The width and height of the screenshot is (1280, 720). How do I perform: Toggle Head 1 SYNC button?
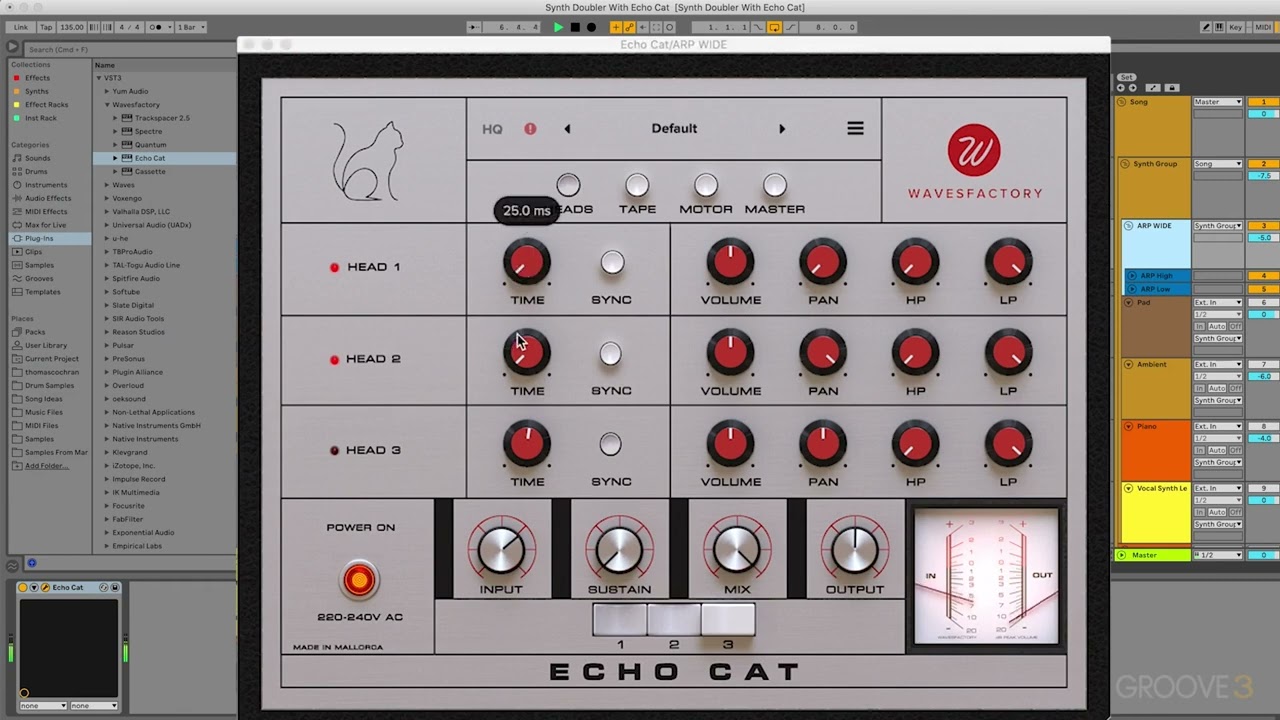point(612,263)
